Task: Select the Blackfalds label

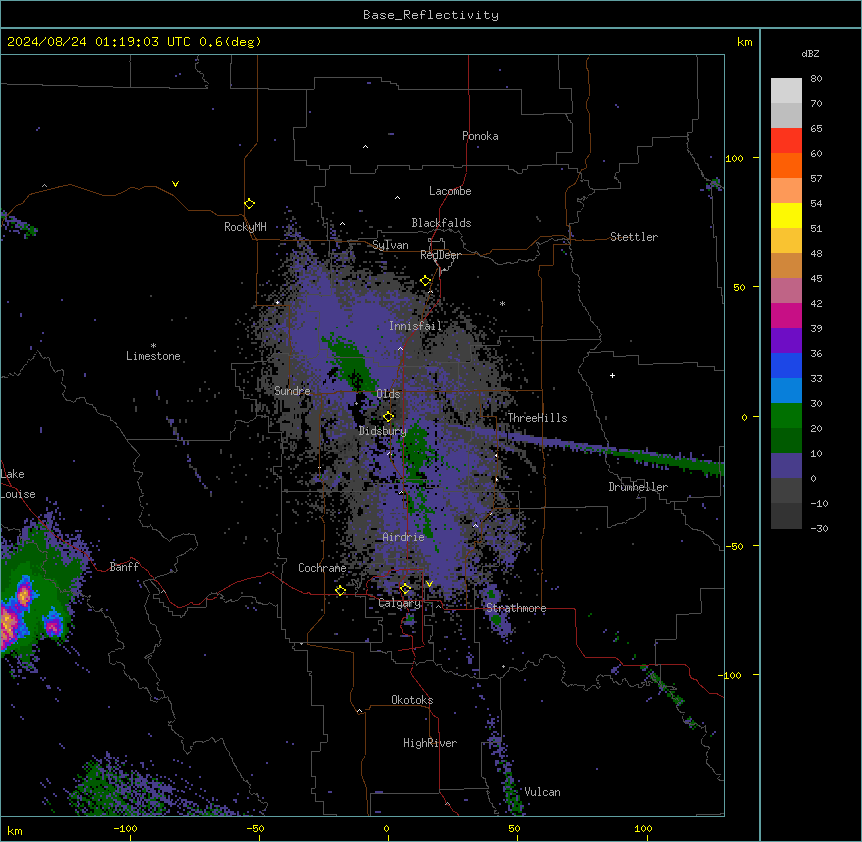Action: pyautogui.click(x=441, y=223)
